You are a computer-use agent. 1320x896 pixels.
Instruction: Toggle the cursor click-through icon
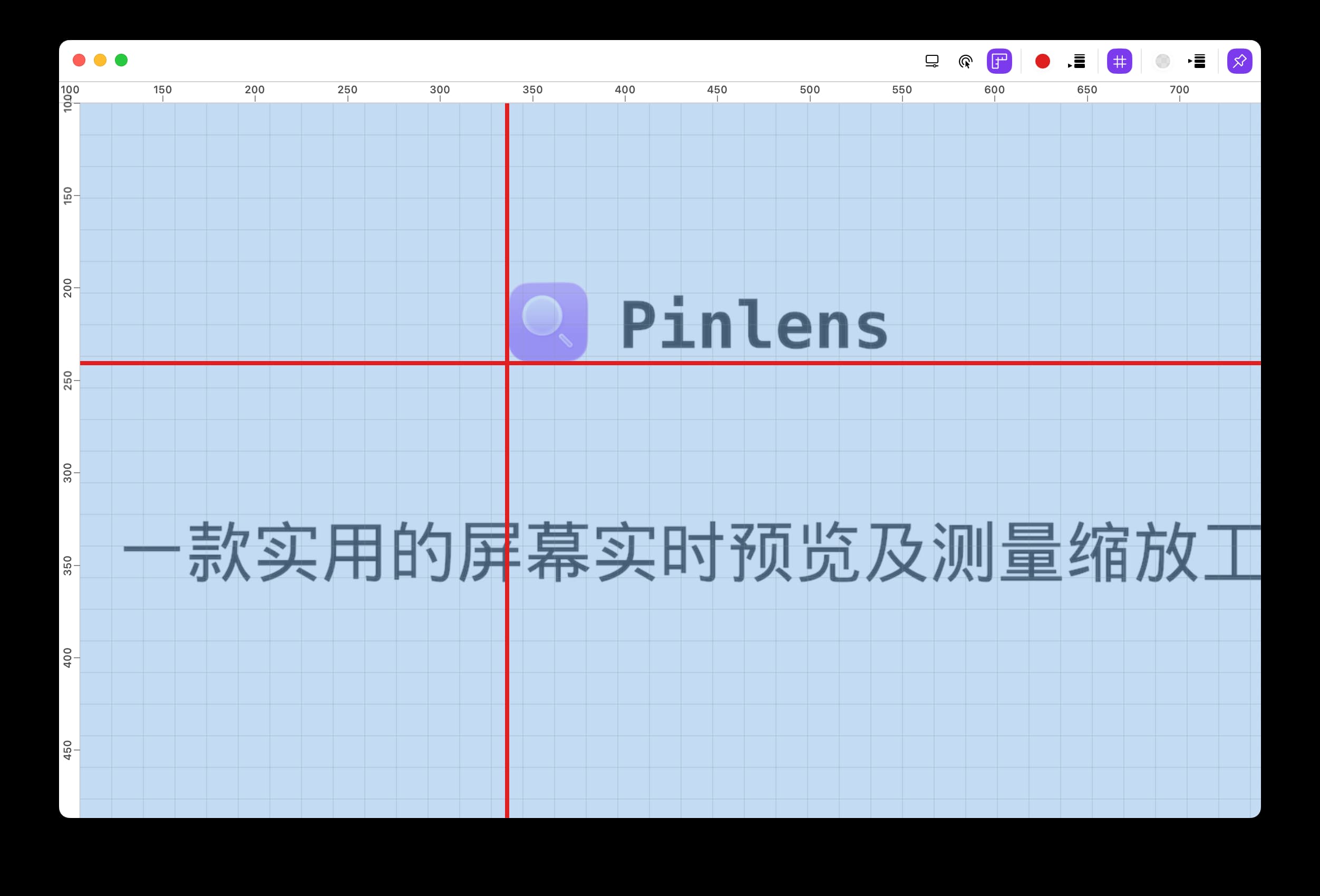[x=965, y=61]
